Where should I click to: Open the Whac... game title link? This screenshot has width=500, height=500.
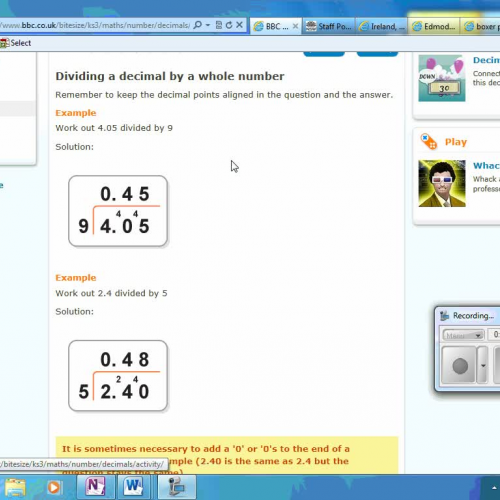(486, 166)
